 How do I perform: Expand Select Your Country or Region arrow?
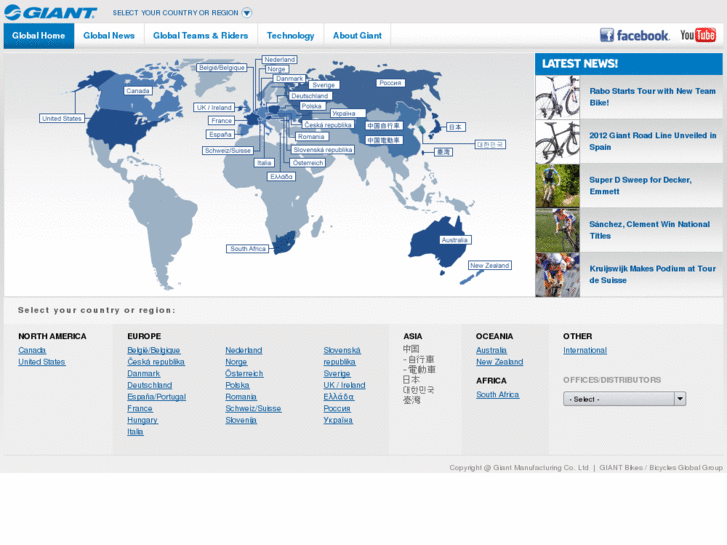[x=247, y=13]
